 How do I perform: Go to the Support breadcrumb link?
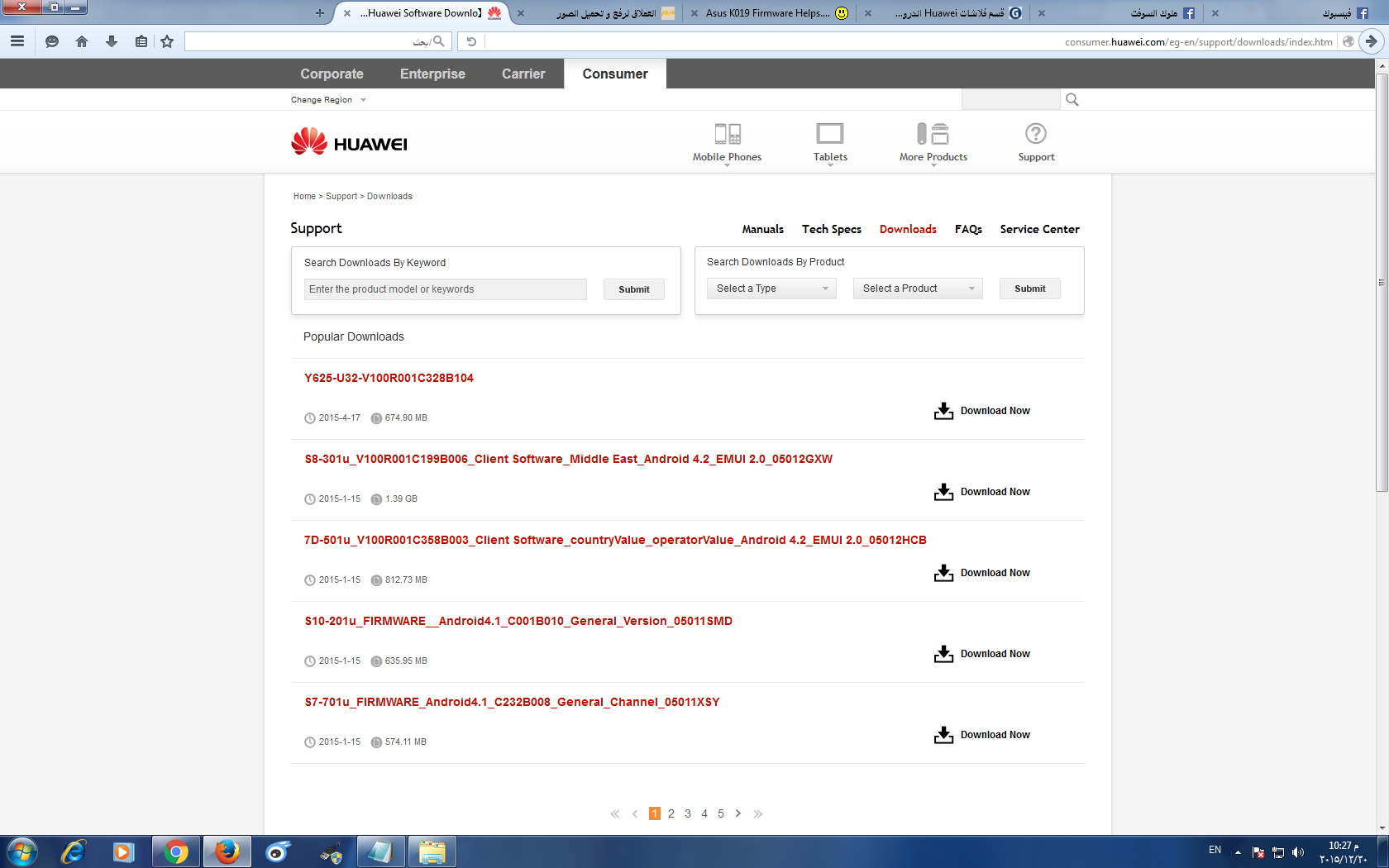(x=341, y=197)
